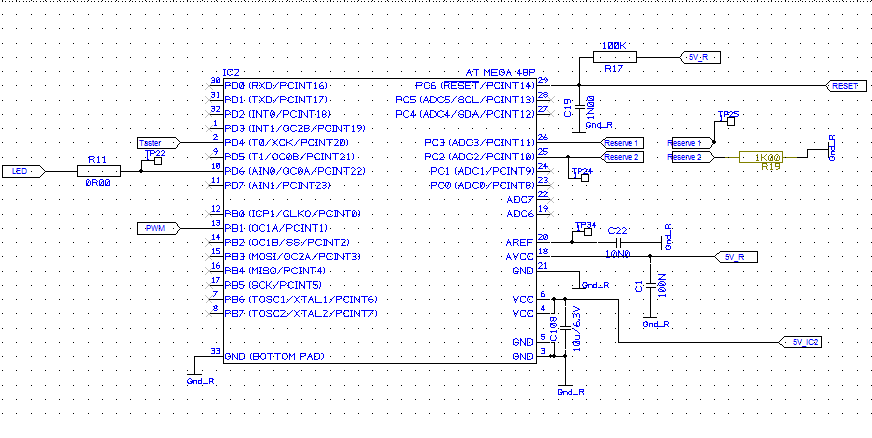The width and height of the screenshot is (872, 438).
Task: Select test point TP34 square
Action: click(x=587, y=233)
